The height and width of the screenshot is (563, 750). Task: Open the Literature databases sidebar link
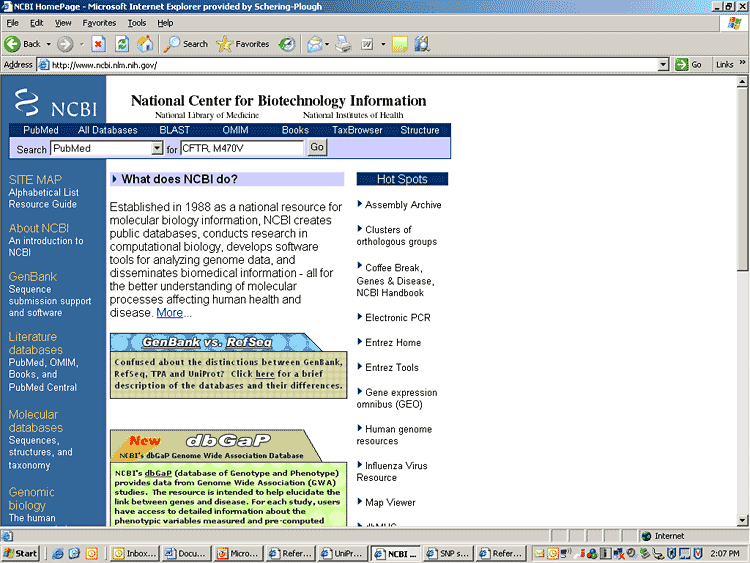click(36, 343)
